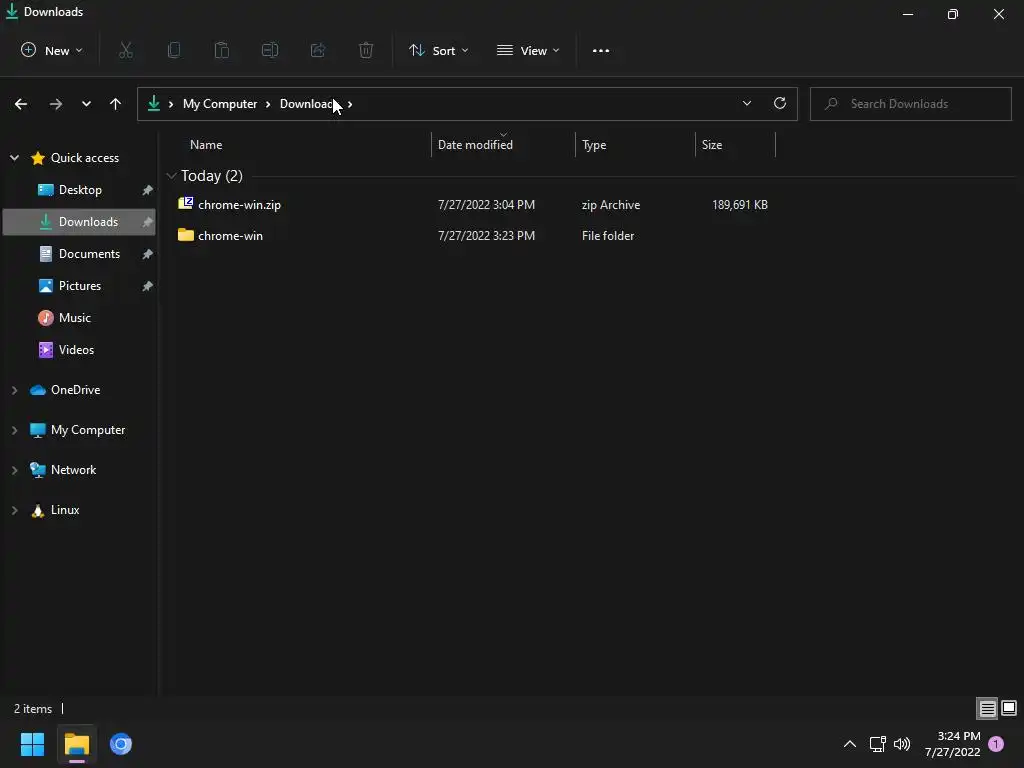Open the notification badge showing 1
Image resolution: width=1024 pixels, height=768 pixels.
point(996,744)
